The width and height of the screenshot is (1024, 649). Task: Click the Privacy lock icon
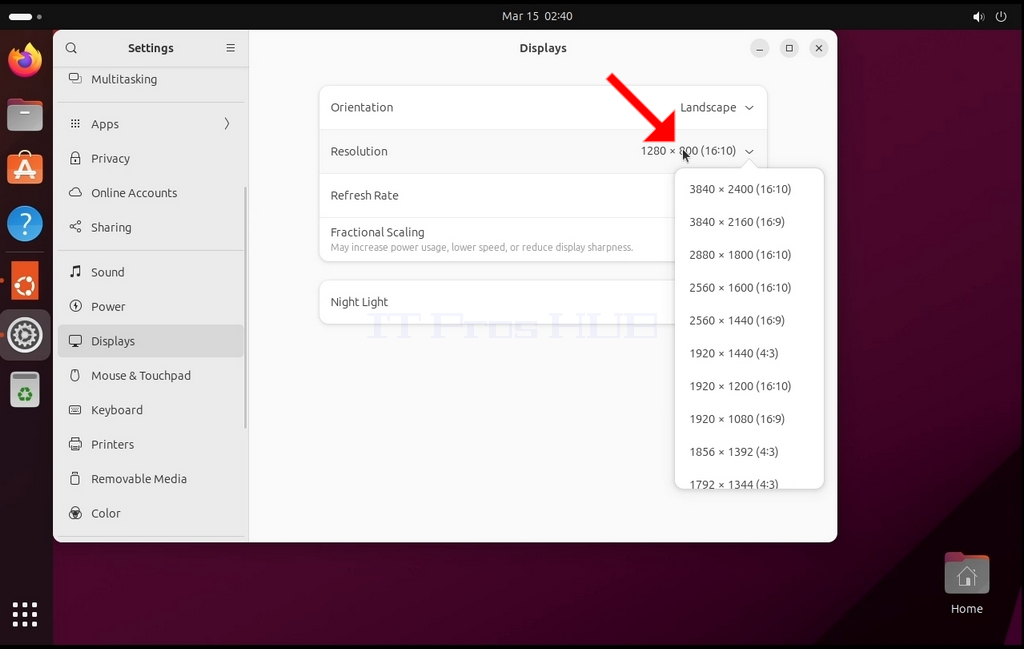pos(75,158)
